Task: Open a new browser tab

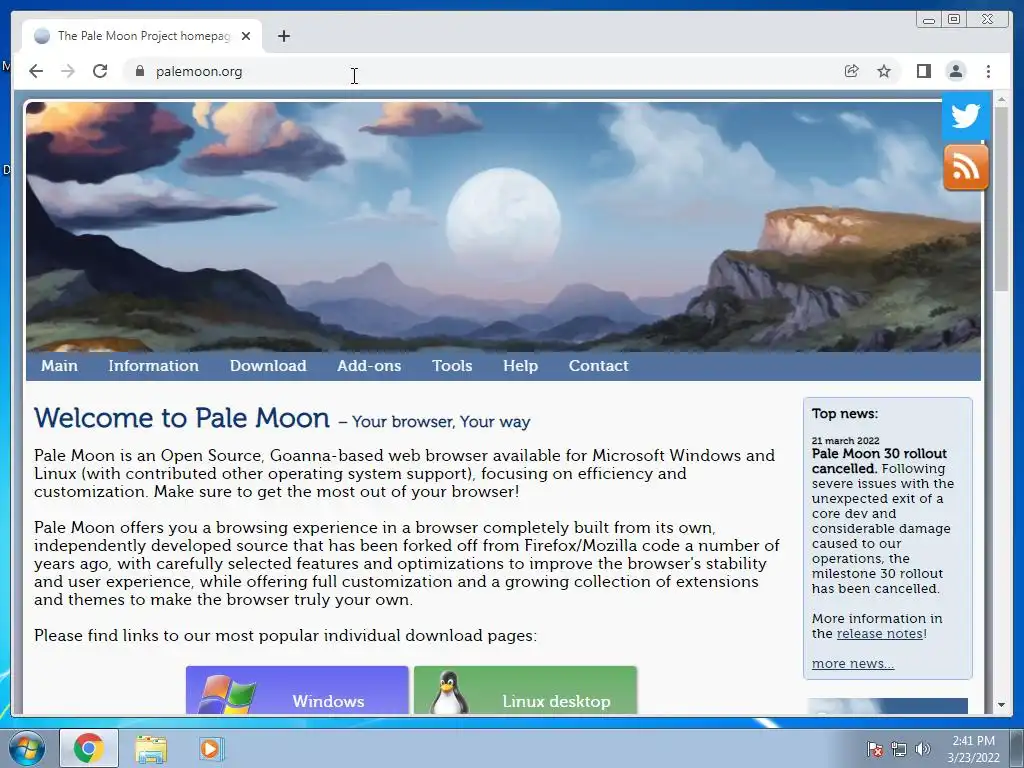Action: pyautogui.click(x=283, y=36)
